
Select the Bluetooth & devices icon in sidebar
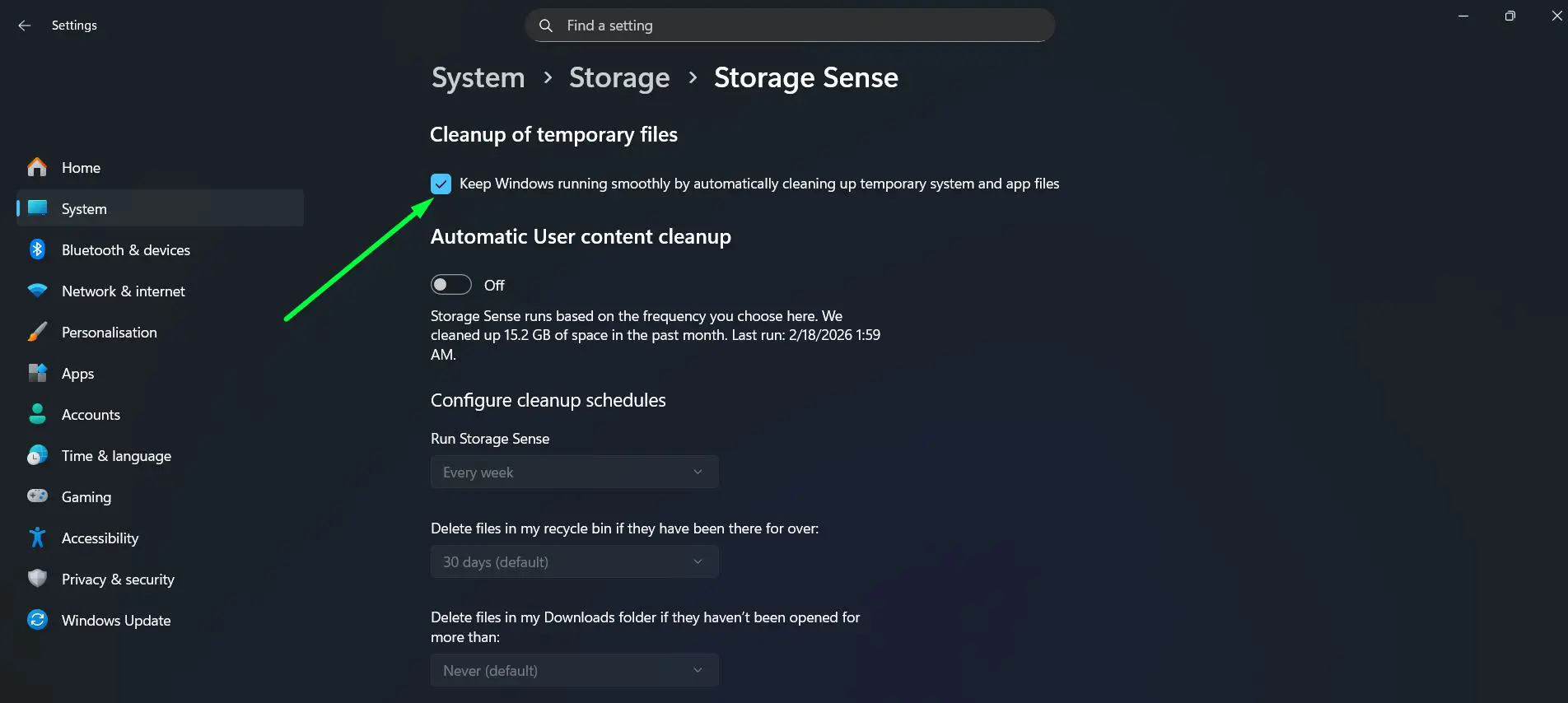click(x=37, y=249)
